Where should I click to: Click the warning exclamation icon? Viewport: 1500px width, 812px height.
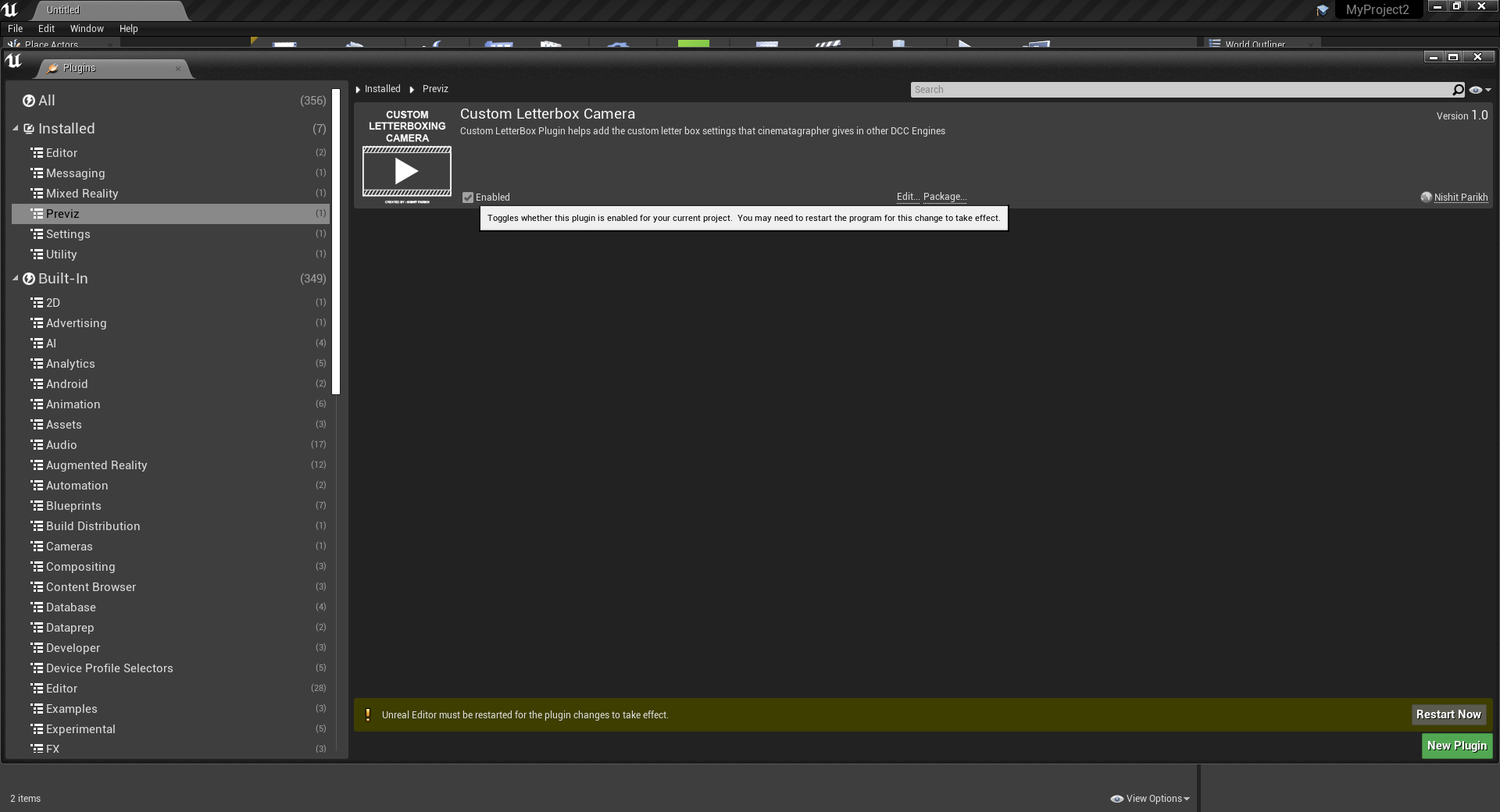click(368, 714)
